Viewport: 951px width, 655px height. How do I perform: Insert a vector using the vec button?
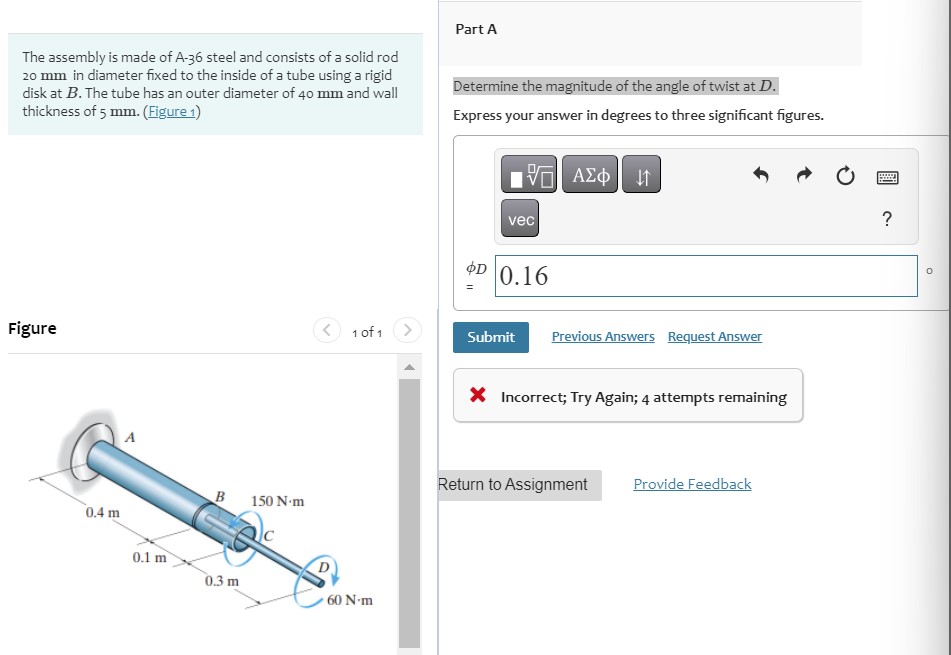tap(519, 218)
